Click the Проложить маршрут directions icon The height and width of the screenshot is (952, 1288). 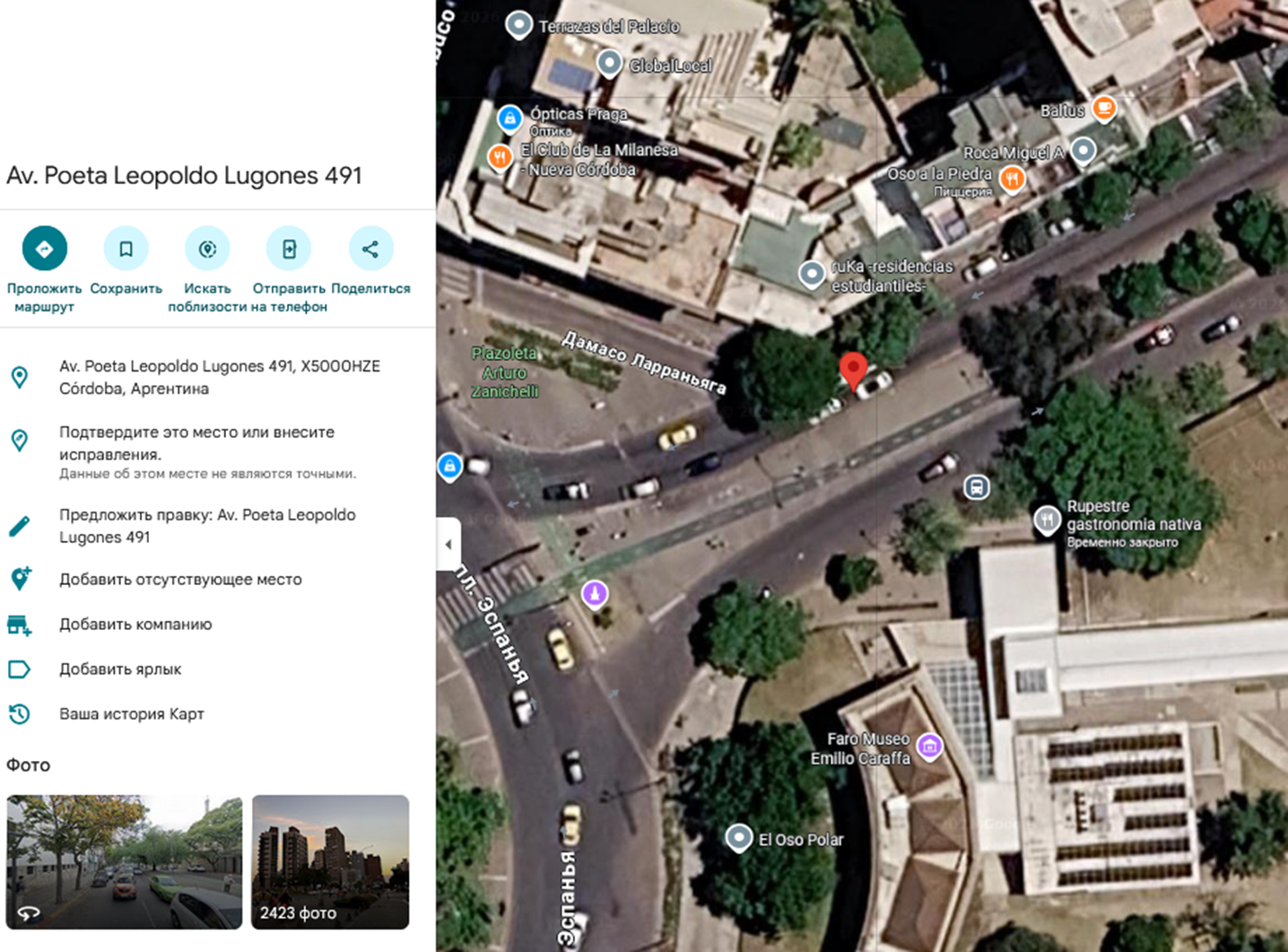[44, 249]
